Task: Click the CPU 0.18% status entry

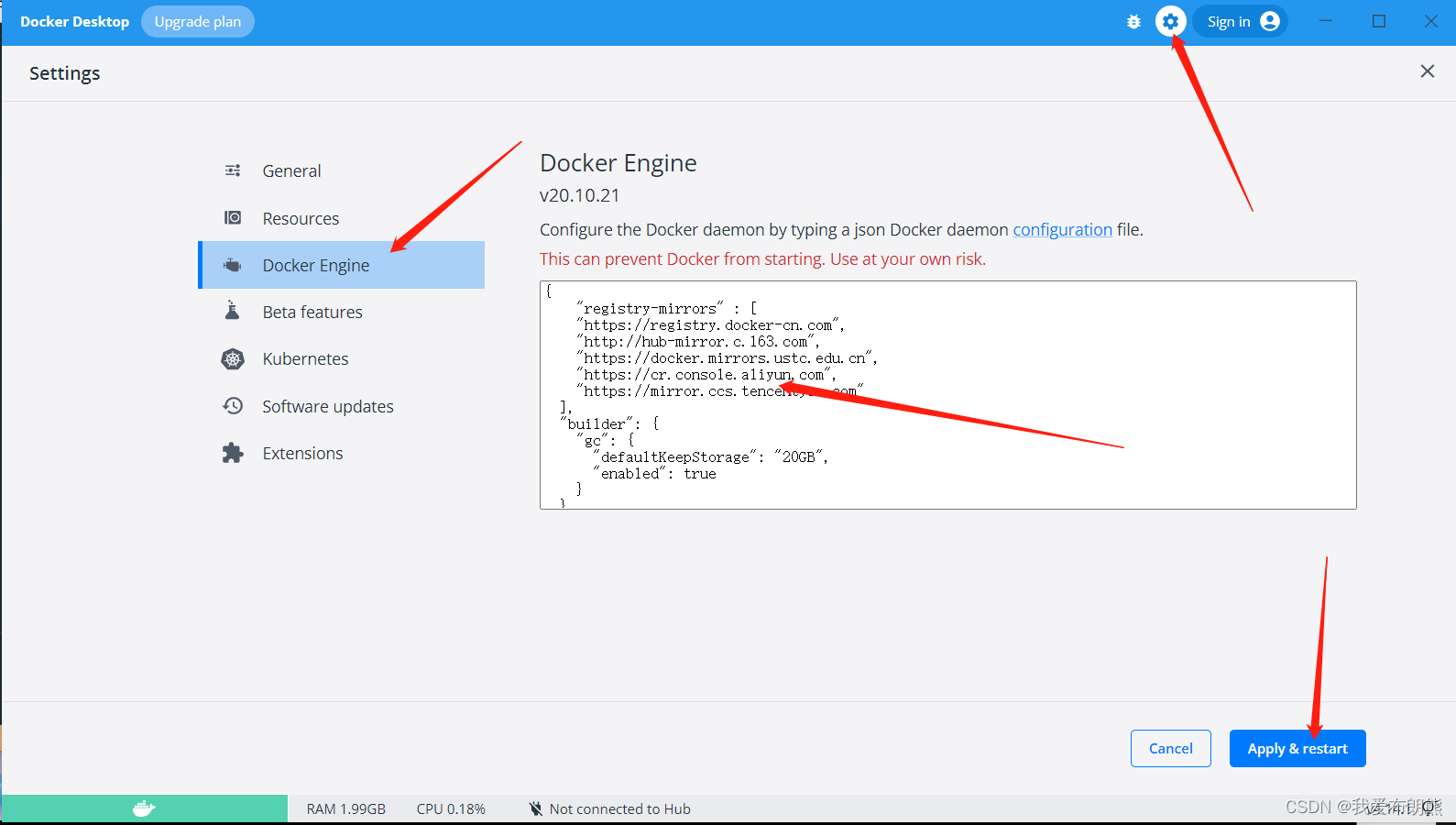Action: click(x=451, y=808)
